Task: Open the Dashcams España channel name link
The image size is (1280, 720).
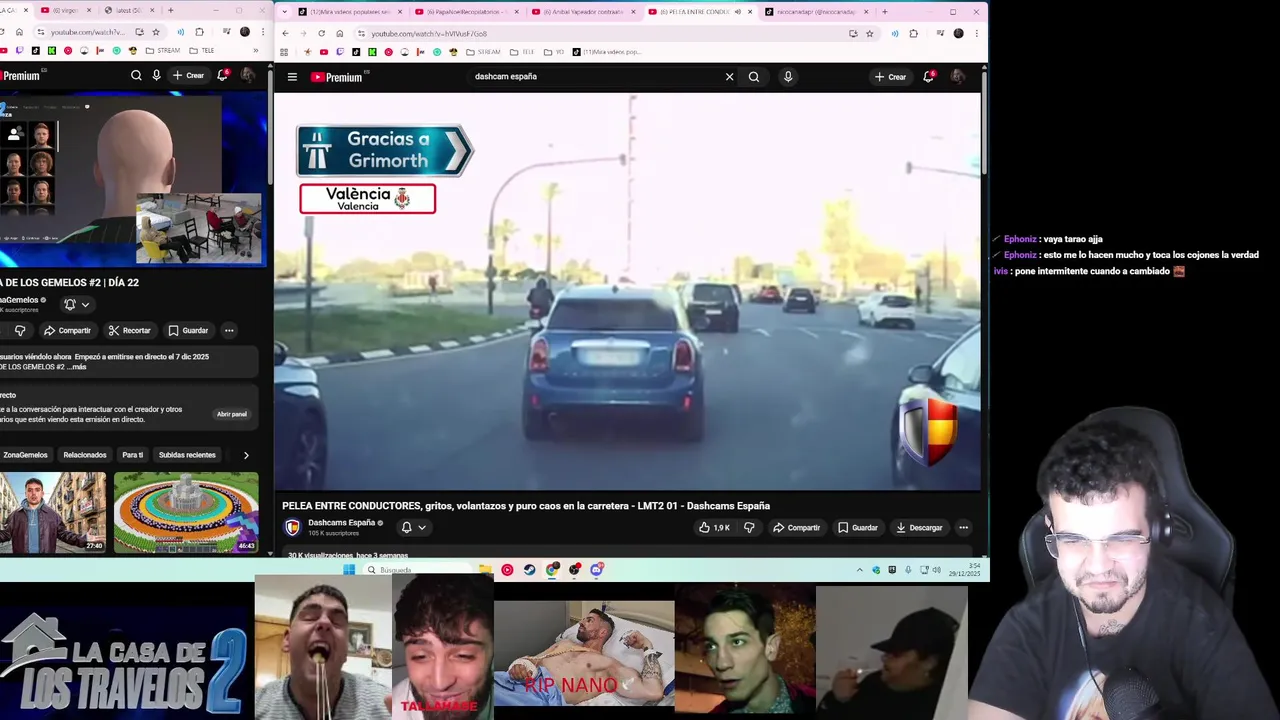Action: pos(341,523)
